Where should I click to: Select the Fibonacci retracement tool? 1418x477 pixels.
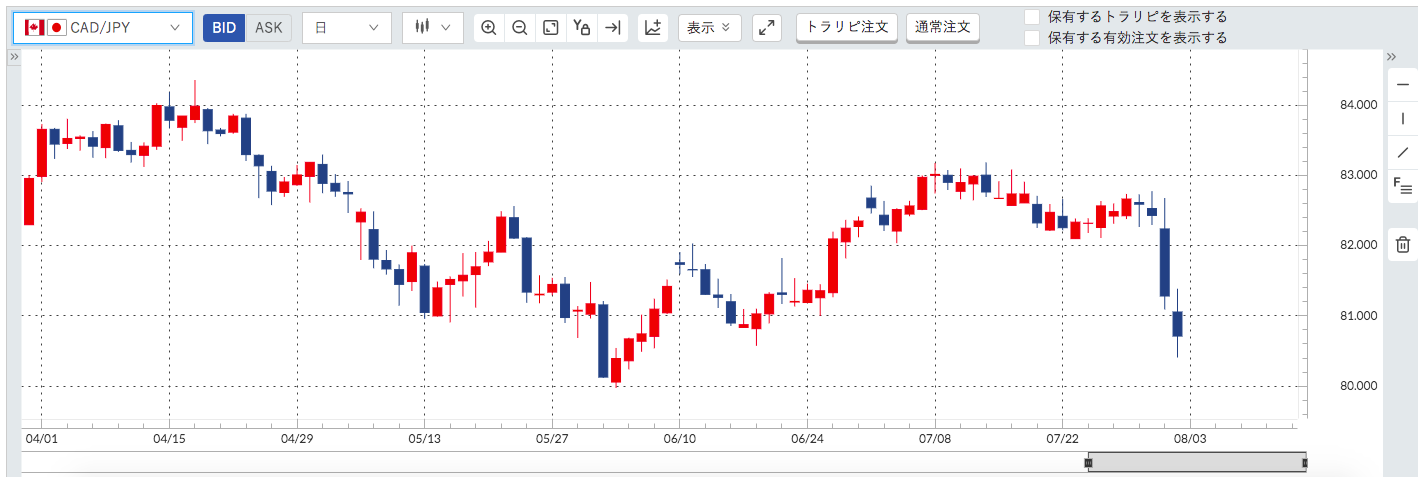[x=1402, y=186]
